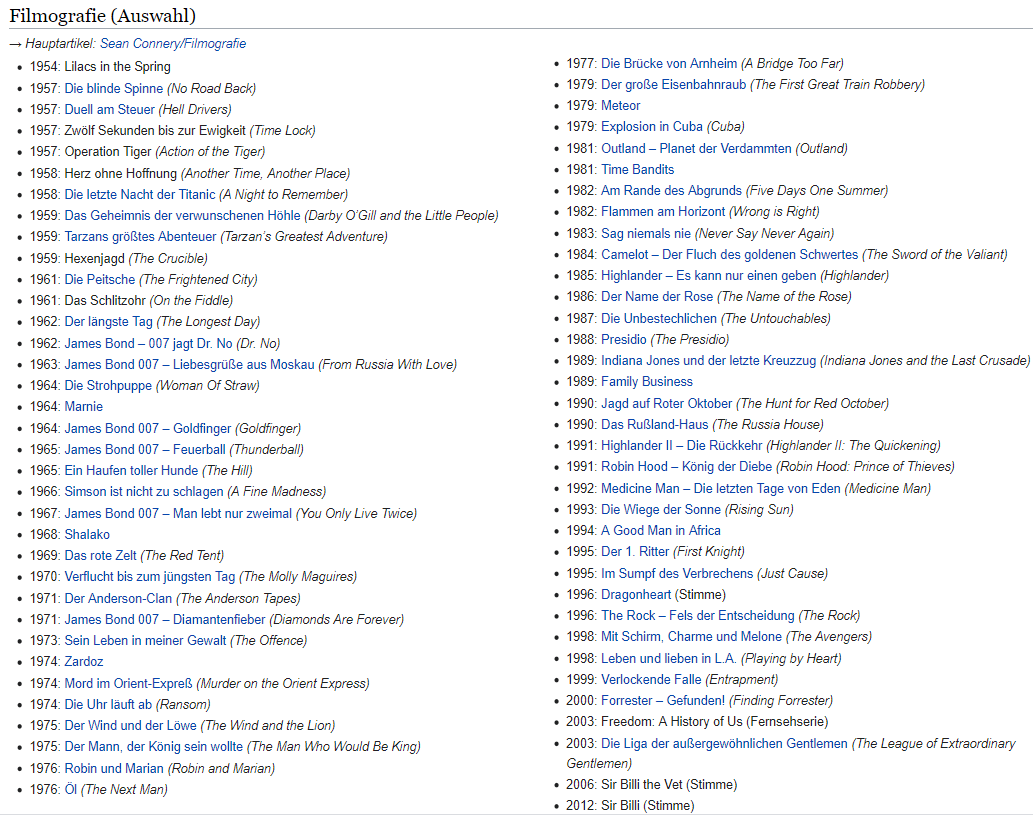
Task: Click Der große Eisenbahnraub link
Action: pyautogui.click(x=674, y=84)
